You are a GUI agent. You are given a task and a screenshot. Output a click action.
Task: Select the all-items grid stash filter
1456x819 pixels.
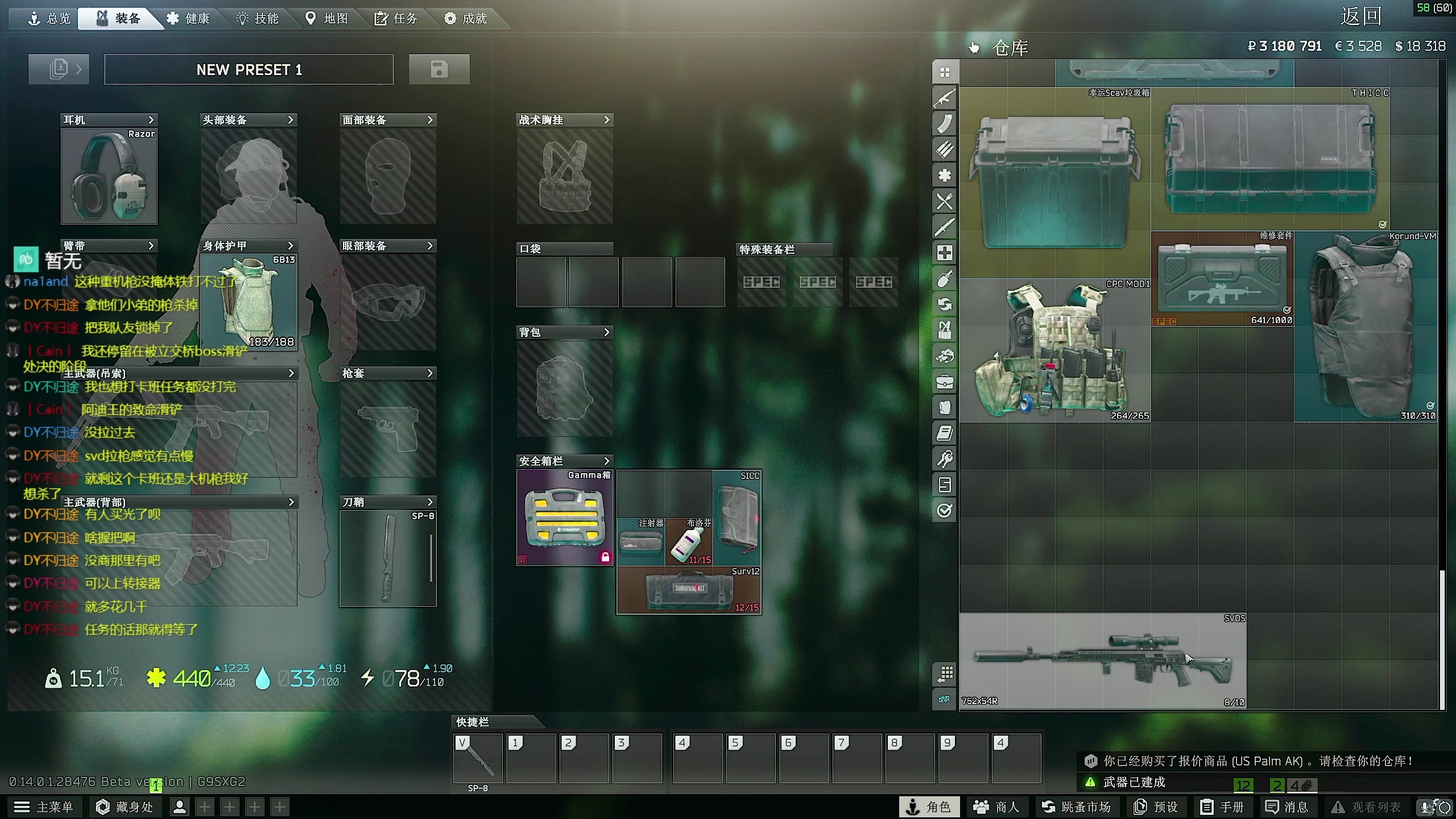[945, 72]
